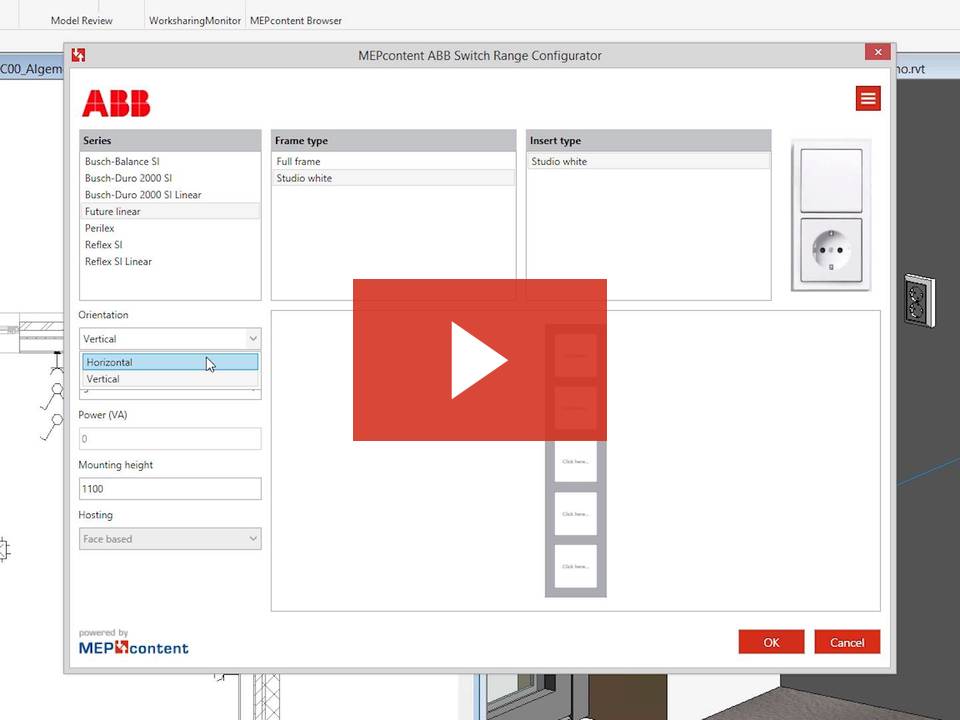Select Horizontal in the Orientation dropdown list
The image size is (960, 720).
[170, 362]
